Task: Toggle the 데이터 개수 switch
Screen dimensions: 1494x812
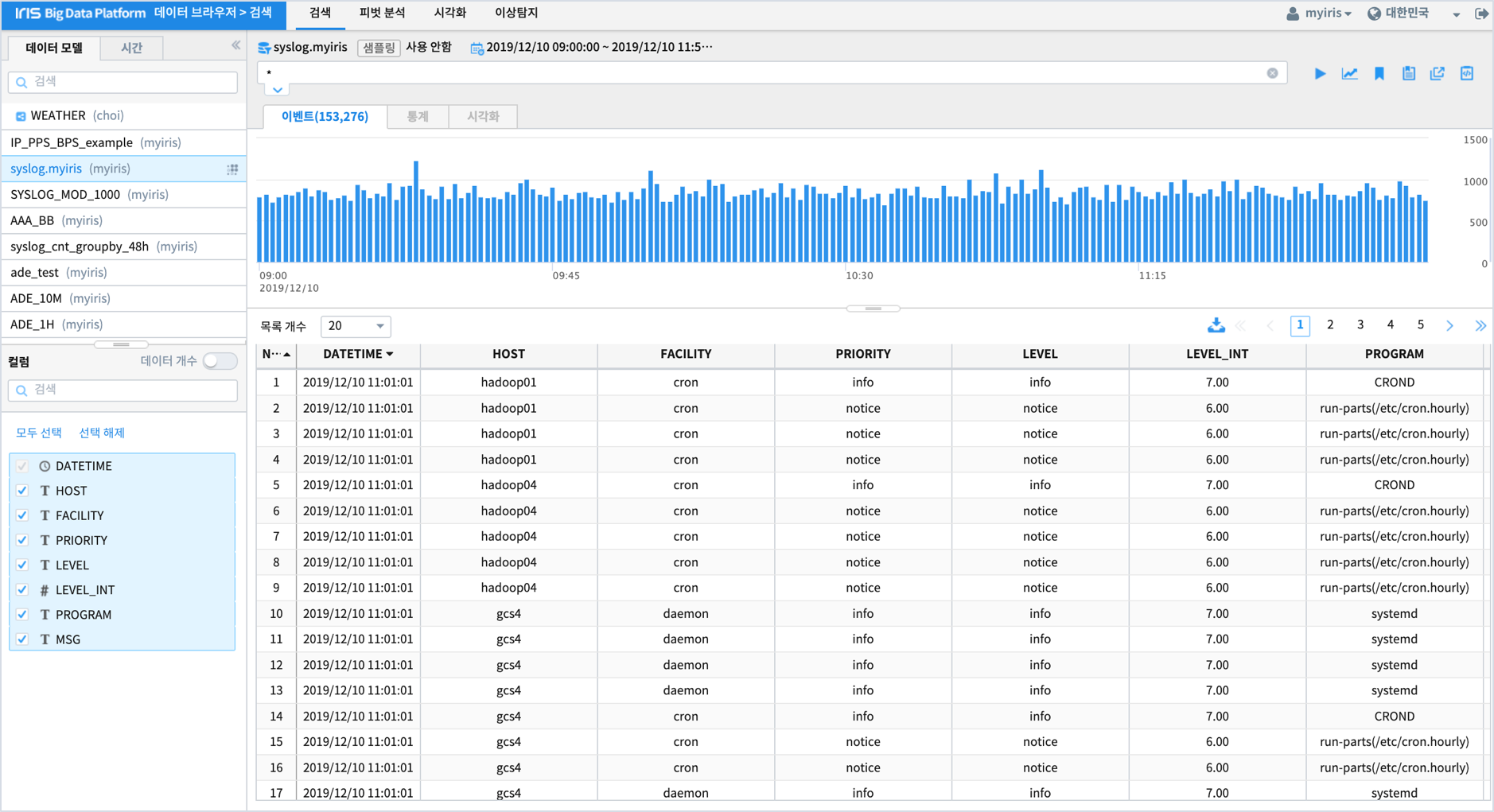Action: pyautogui.click(x=220, y=361)
